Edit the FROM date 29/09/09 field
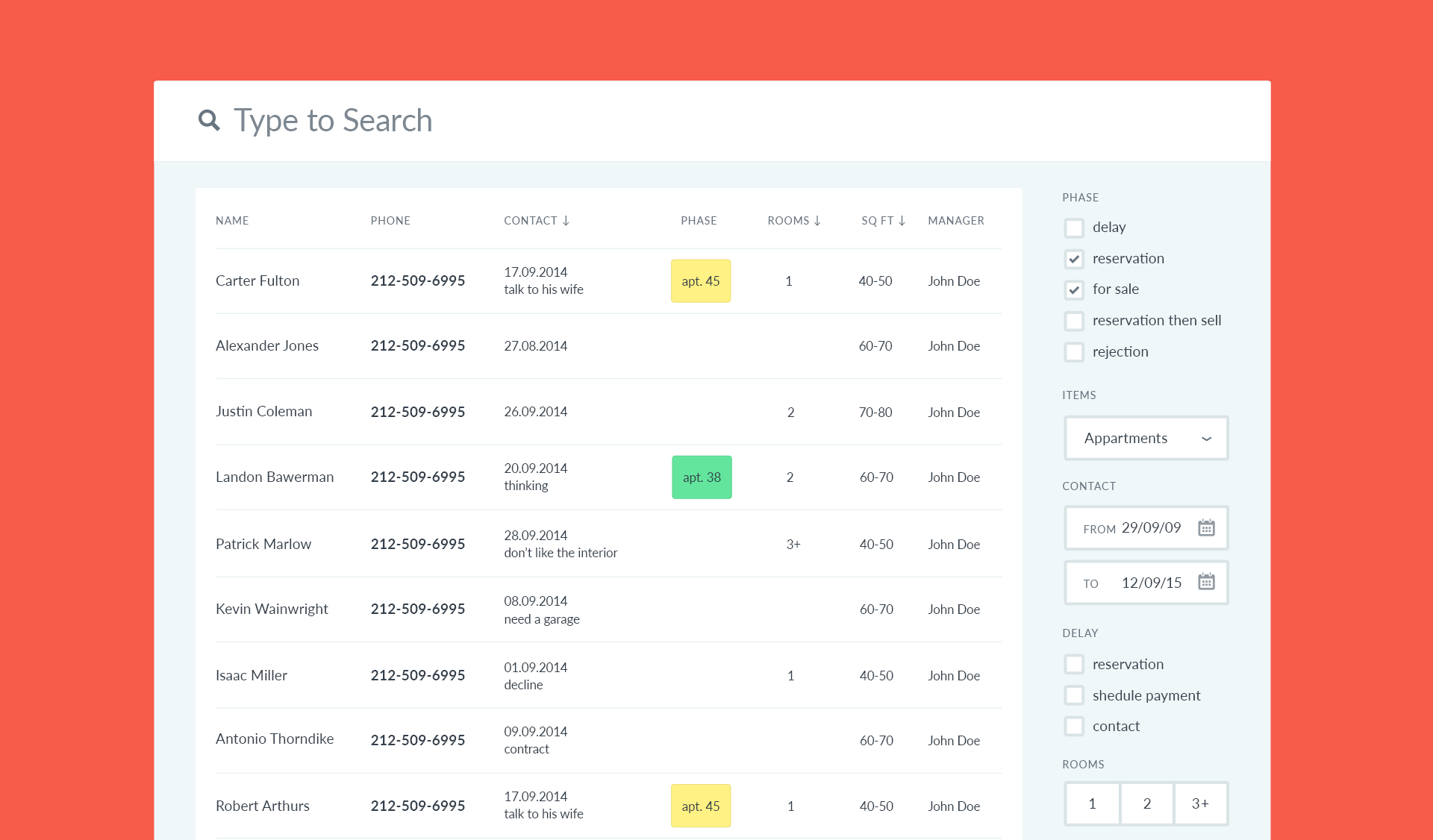 tap(1146, 527)
